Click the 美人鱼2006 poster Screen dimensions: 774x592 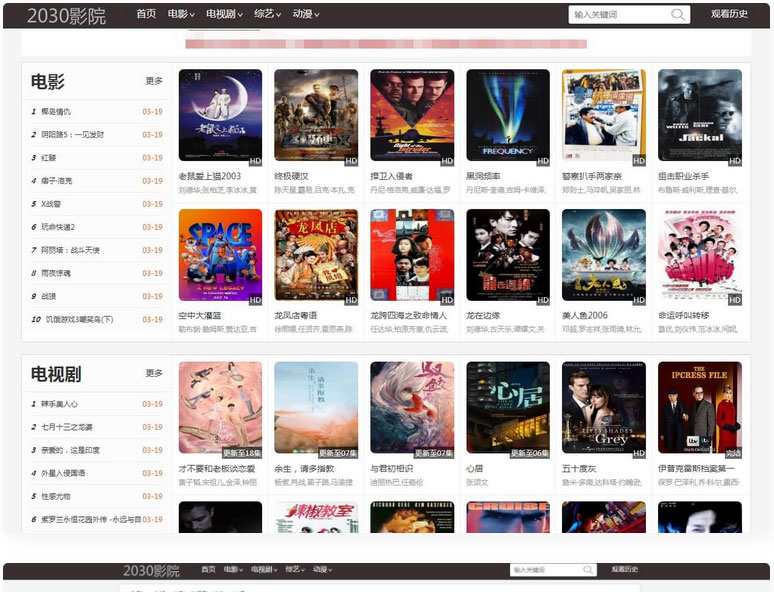pyautogui.click(x=603, y=256)
